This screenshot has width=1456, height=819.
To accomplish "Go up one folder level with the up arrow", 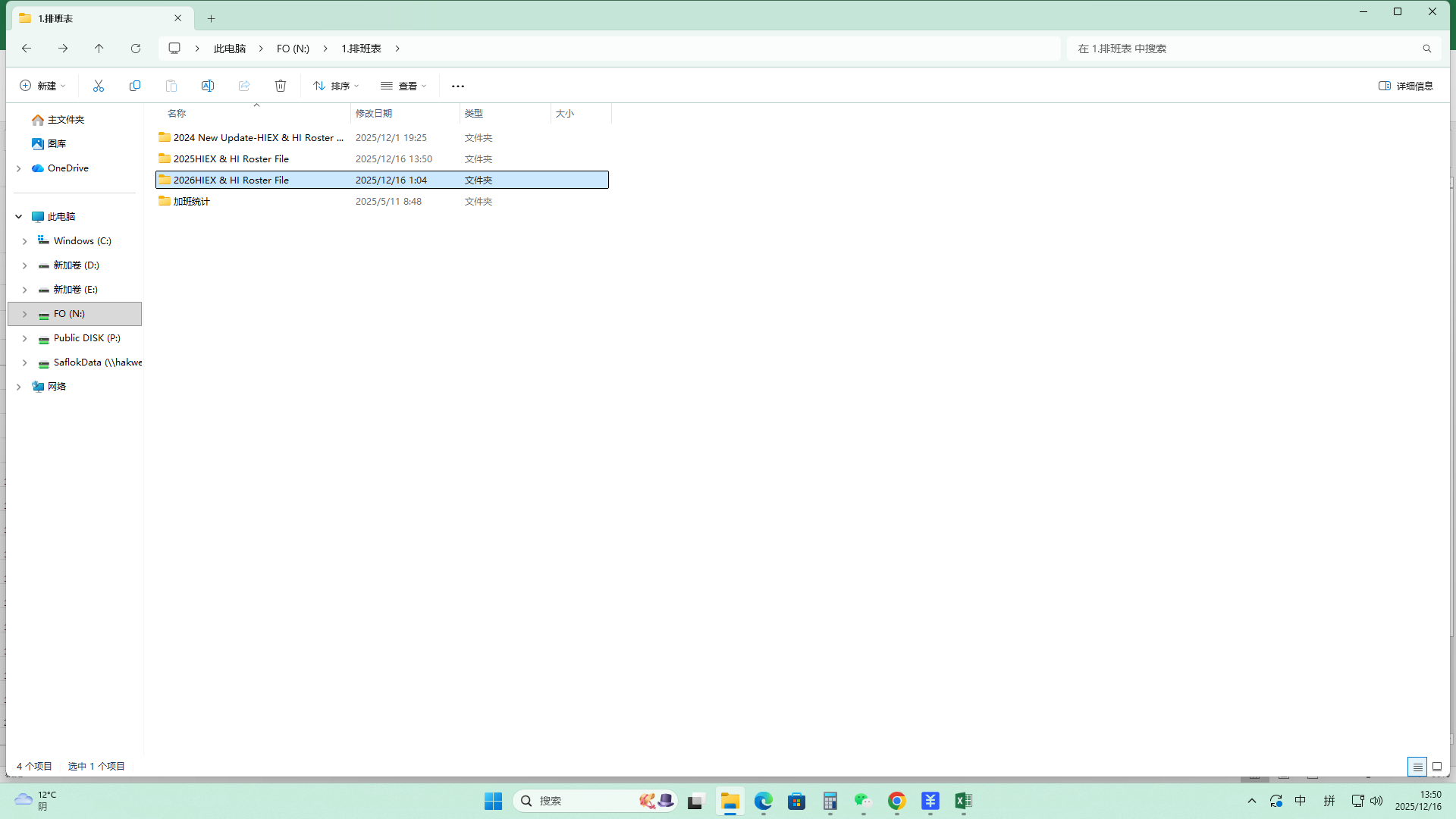I will pos(99,49).
